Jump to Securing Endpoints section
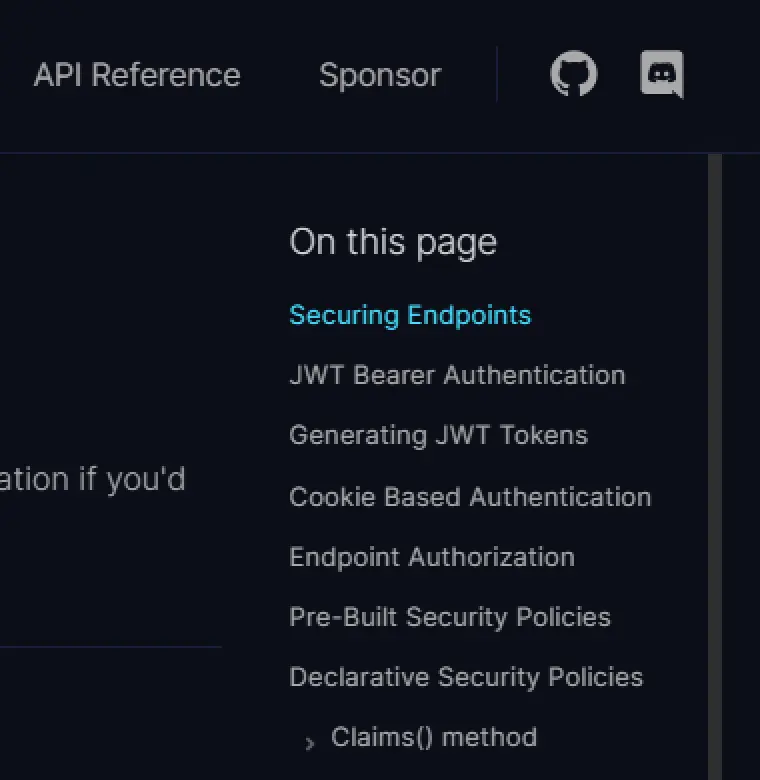 410,315
